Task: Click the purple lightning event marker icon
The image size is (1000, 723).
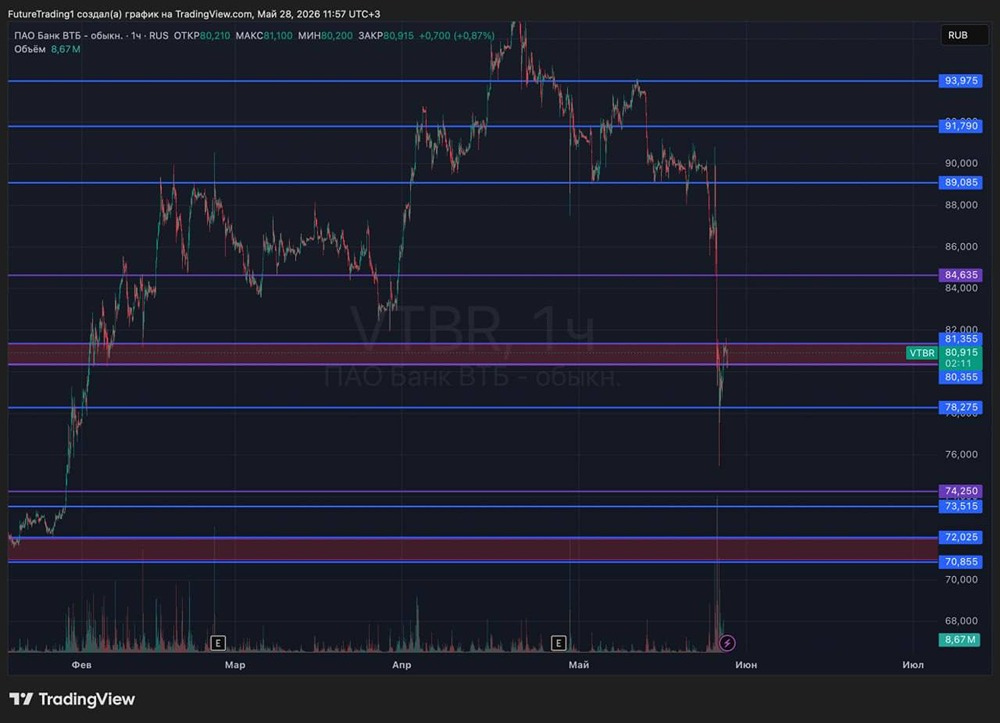Action: point(727,643)
